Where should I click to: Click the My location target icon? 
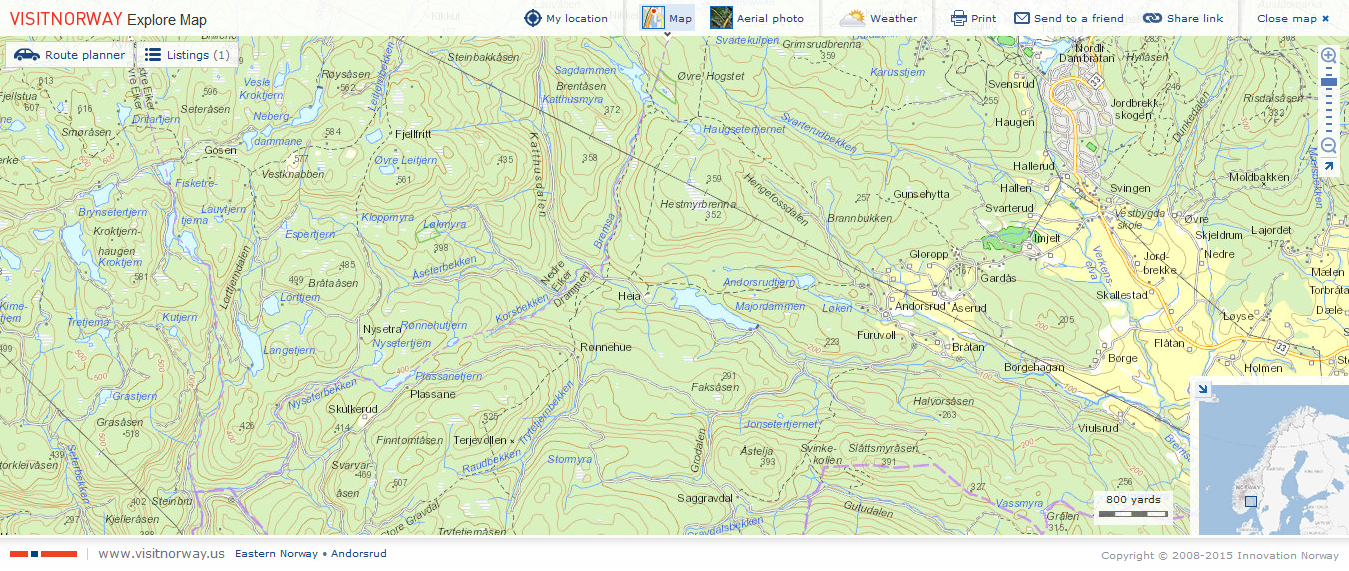(x=533, y=18)
